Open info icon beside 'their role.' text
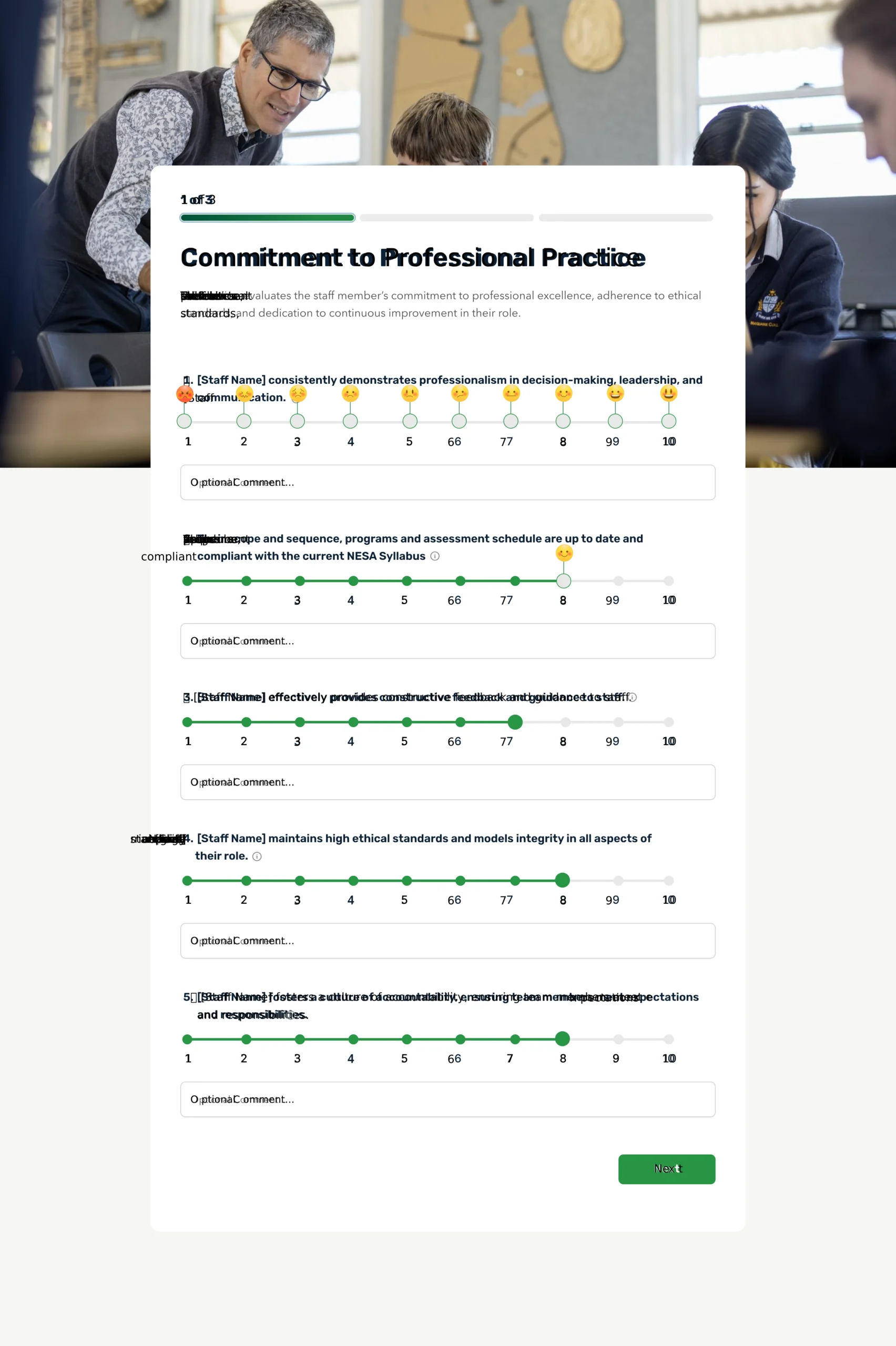Screen dimensions: 896x1346 pos(257,856)
